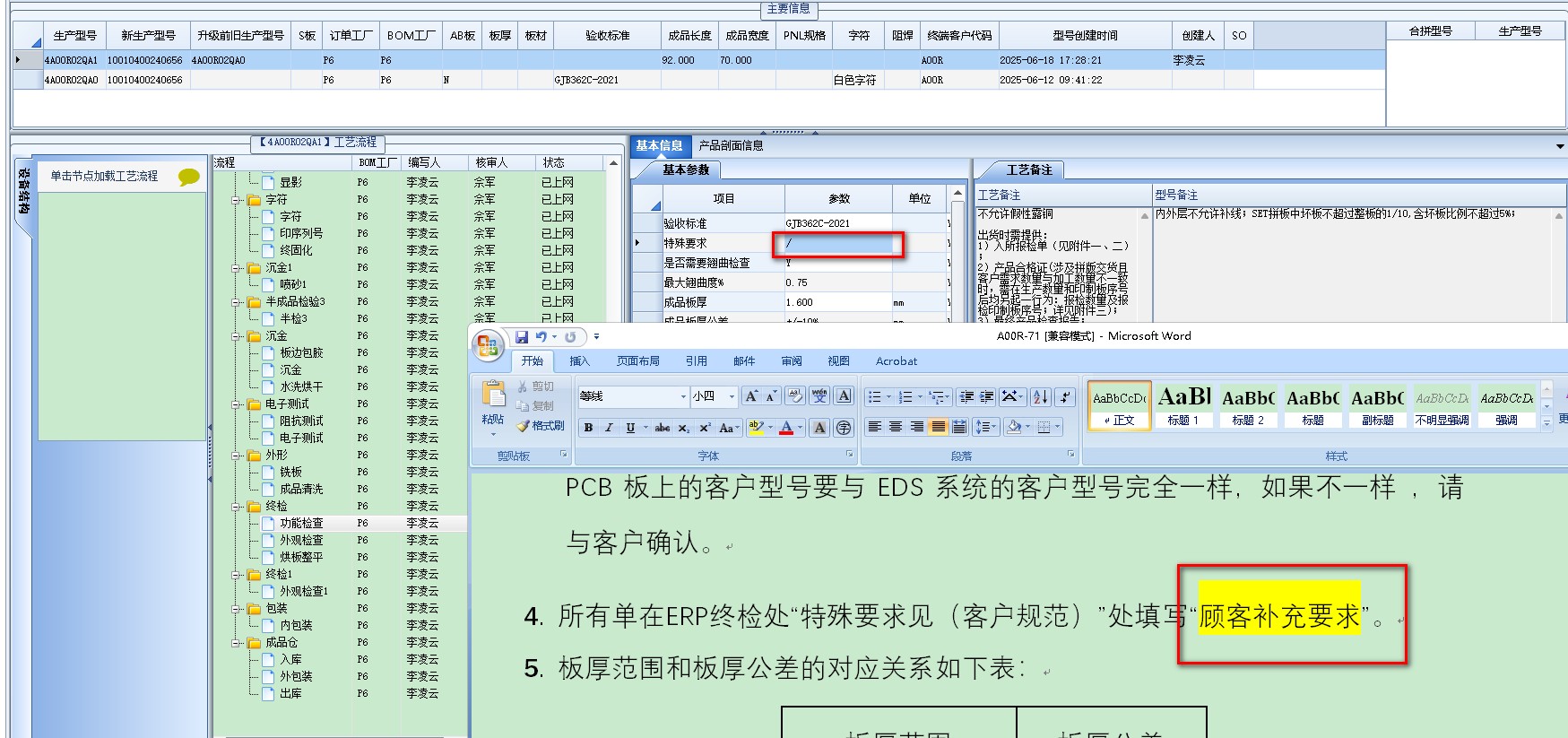The image size is (1568, 738).
Task: Click the 生产型号 column header
Action: coord(75,36)
